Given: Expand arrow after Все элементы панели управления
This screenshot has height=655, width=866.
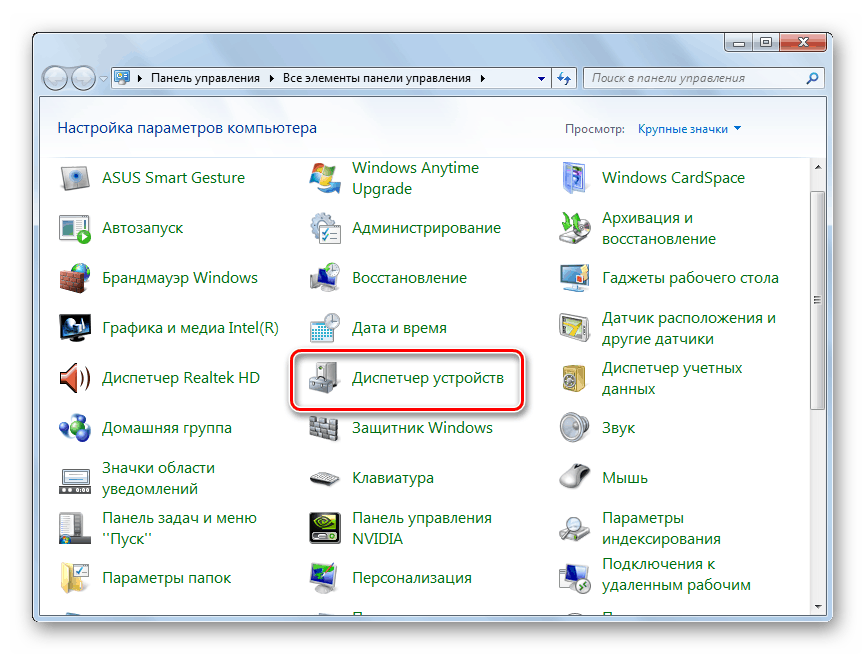Looking at the screenshot, I should [481, 78].
